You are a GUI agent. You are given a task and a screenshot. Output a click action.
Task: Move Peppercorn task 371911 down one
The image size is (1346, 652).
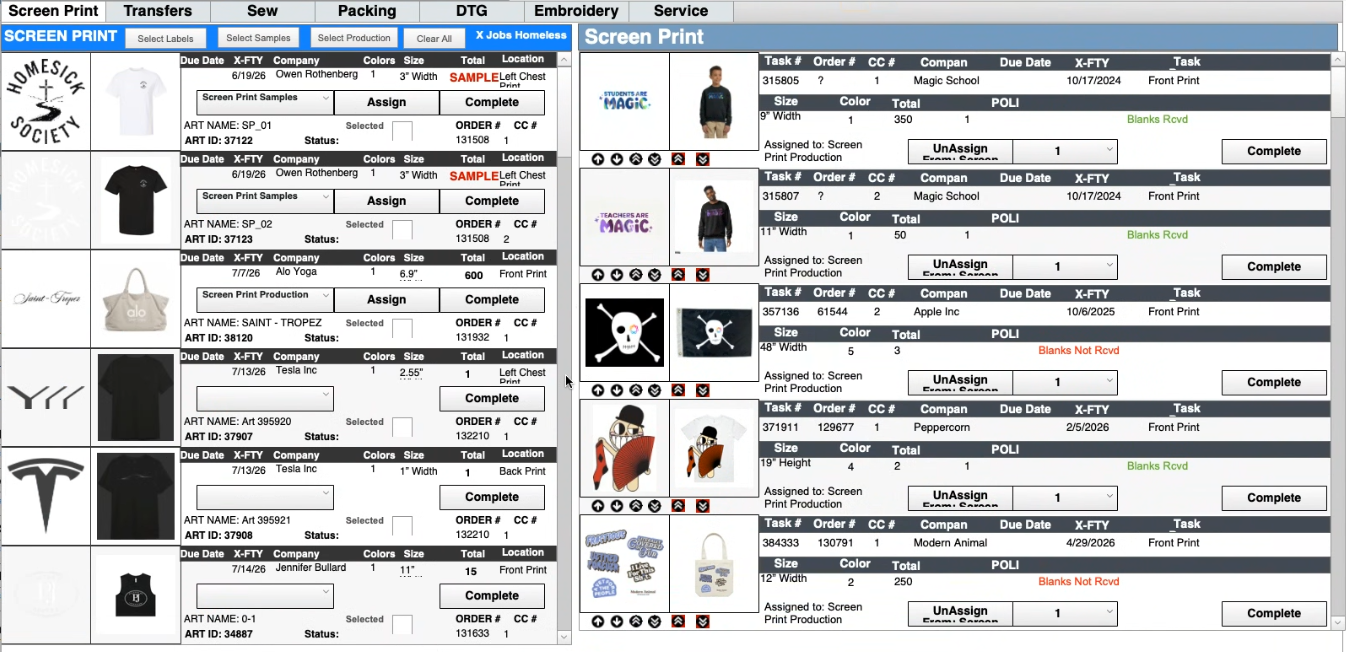point(616,506)
